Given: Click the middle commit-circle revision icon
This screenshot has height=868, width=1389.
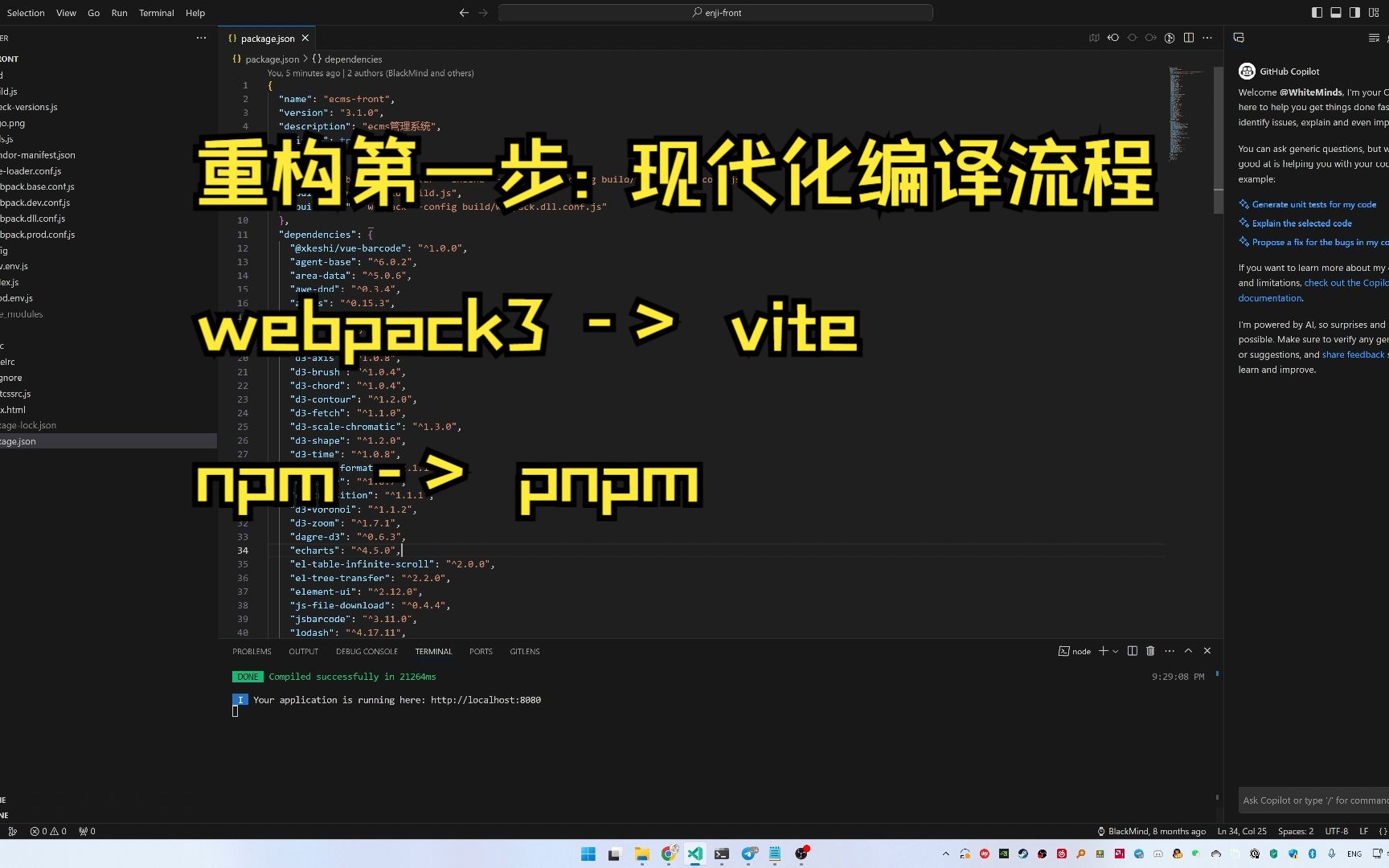Looking at the screenshot, I should click(x=1132, y=38).
